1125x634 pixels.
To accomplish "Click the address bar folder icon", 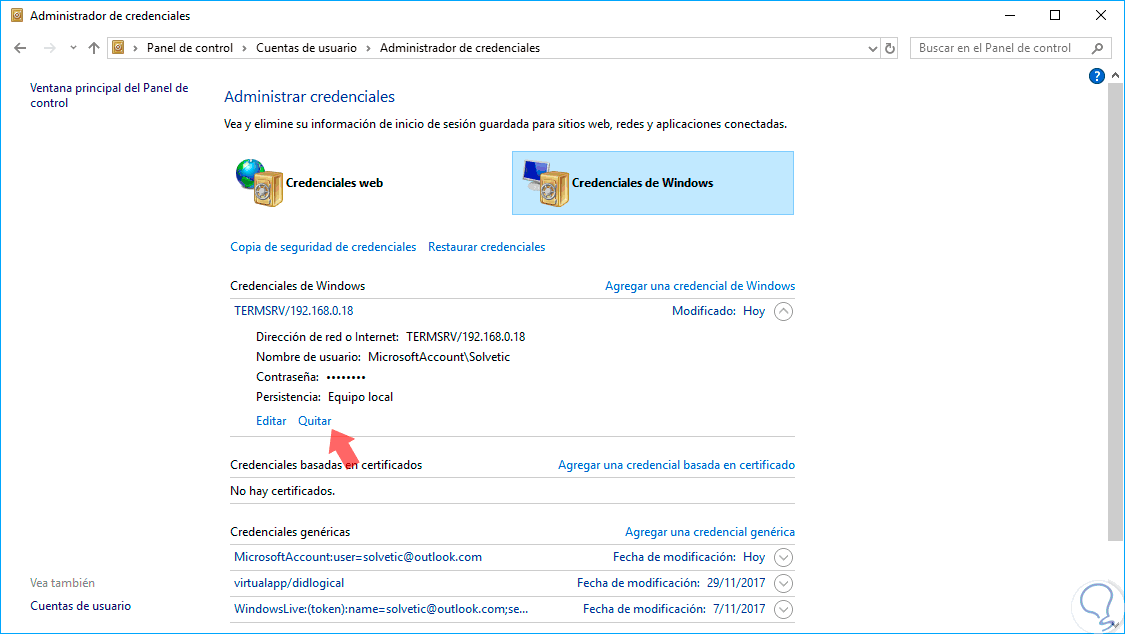I will [118, 47].
